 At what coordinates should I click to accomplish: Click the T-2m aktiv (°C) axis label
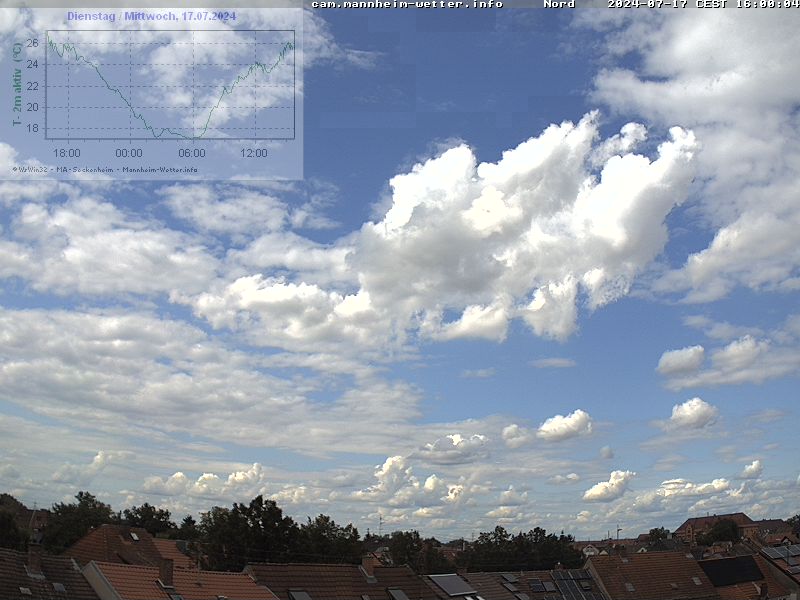[x=17, y=85]
